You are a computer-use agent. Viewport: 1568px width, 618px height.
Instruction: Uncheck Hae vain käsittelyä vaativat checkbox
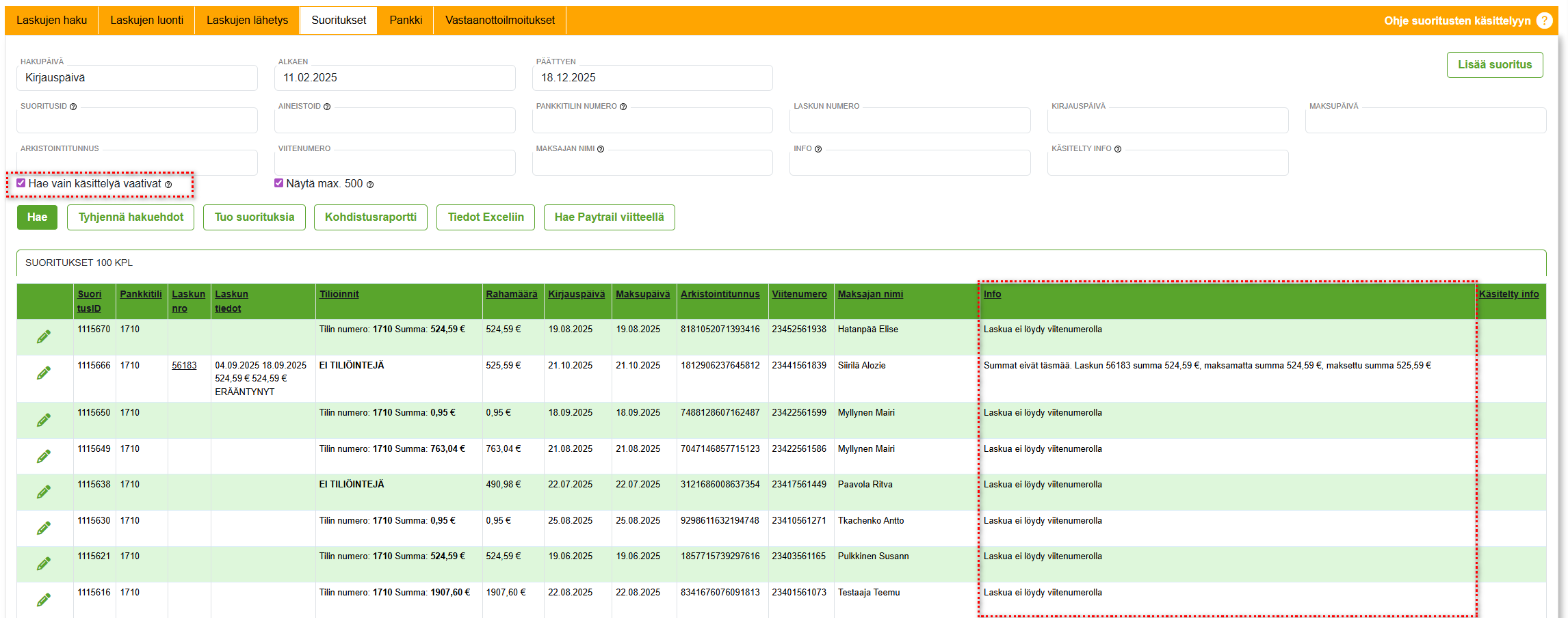tap(21, 183)
